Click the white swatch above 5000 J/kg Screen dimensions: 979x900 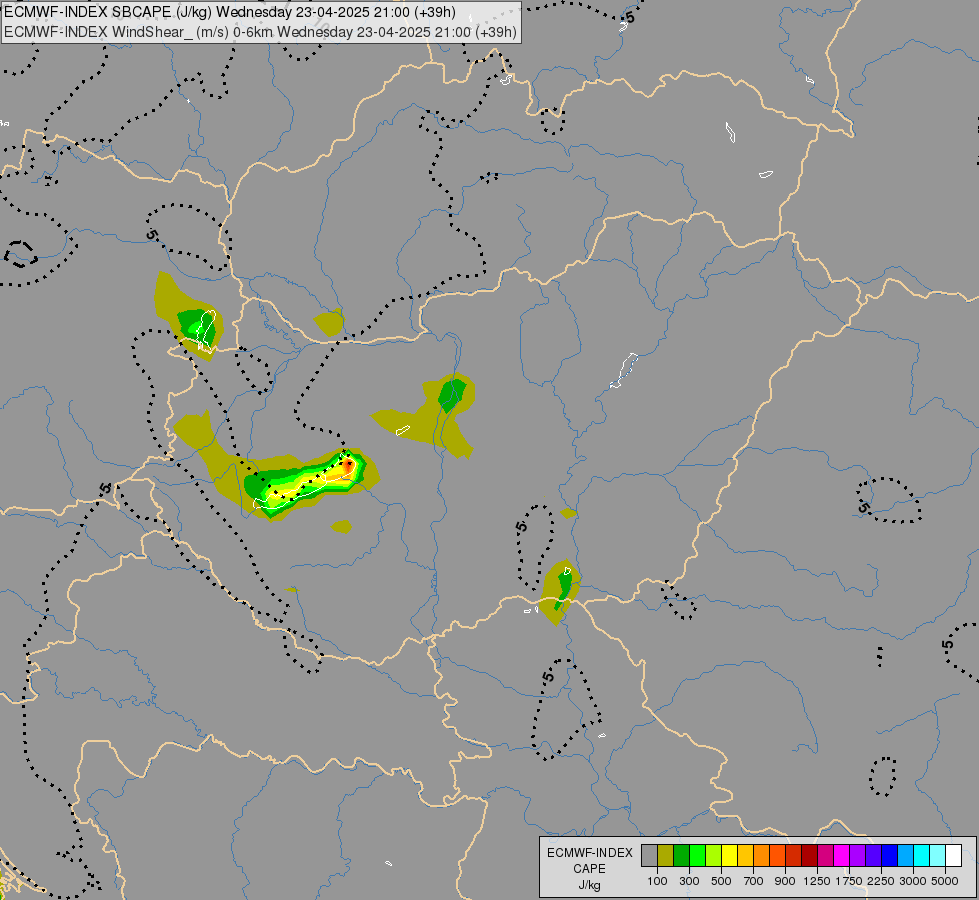953,855
